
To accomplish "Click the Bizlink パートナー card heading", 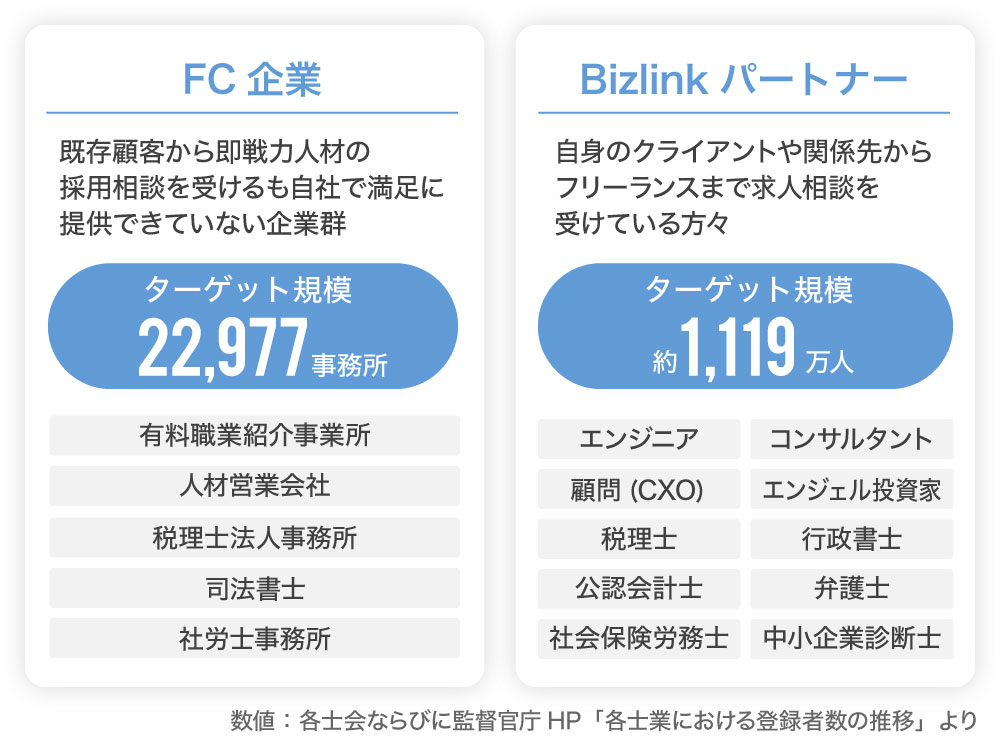I will tap(744, 80).
